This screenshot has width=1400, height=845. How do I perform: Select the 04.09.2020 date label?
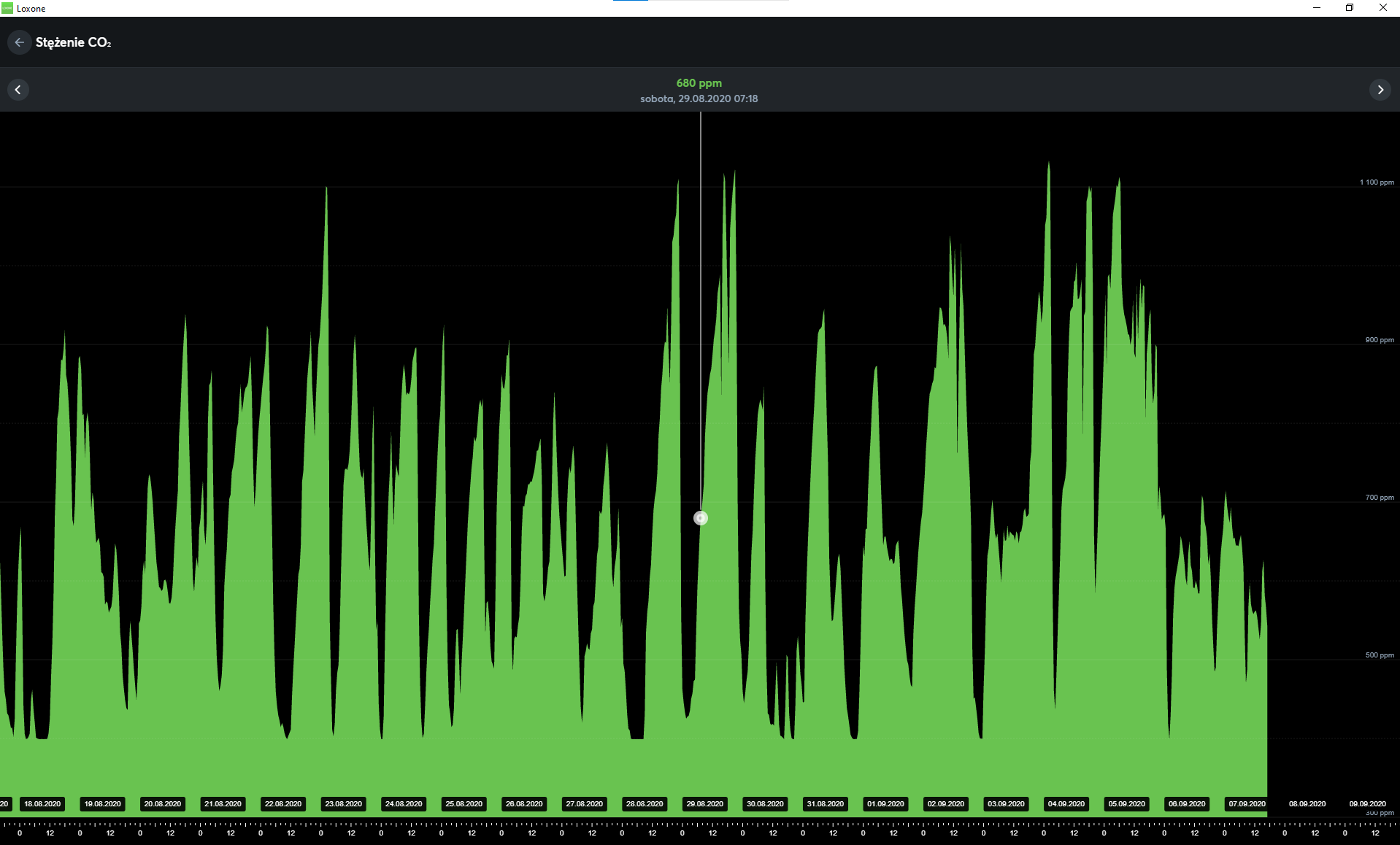pyautogui.click(x=1066, y=804)
